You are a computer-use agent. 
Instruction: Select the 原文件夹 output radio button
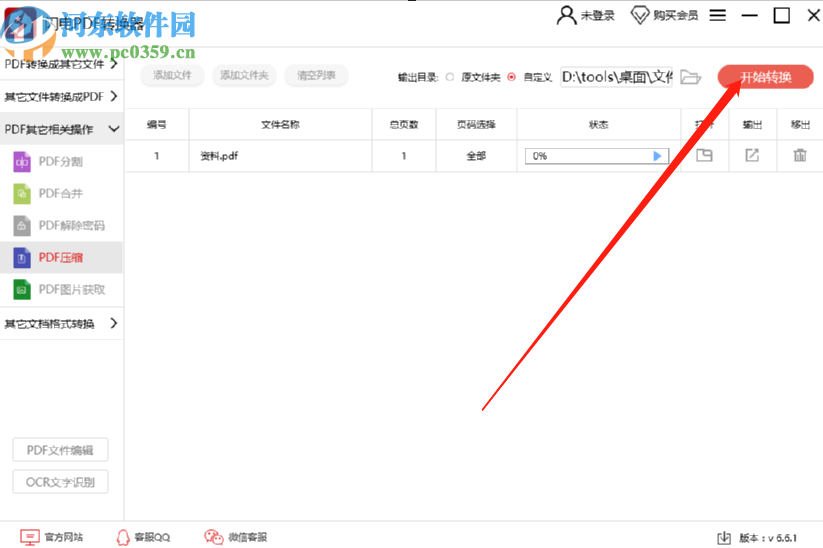[450, 77]
